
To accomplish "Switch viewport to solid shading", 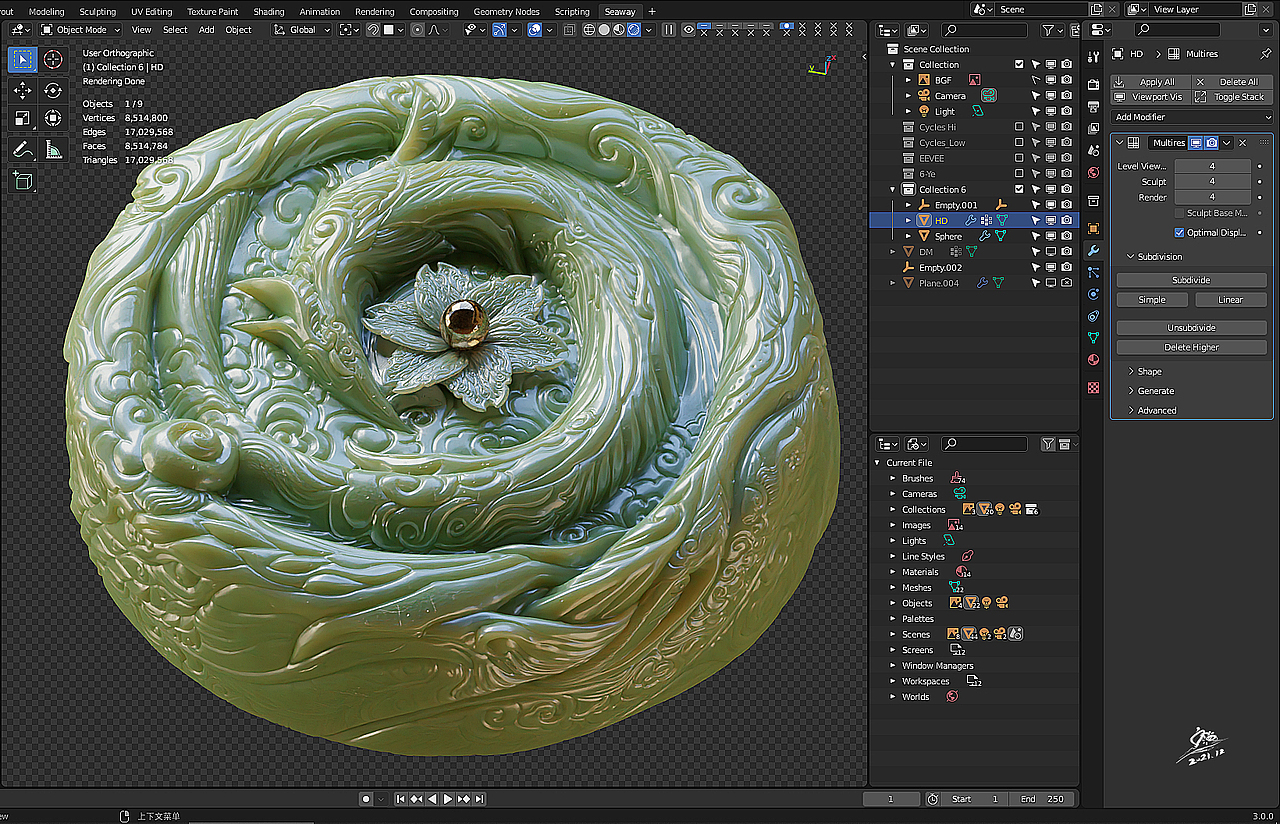I will click(604, 30).
